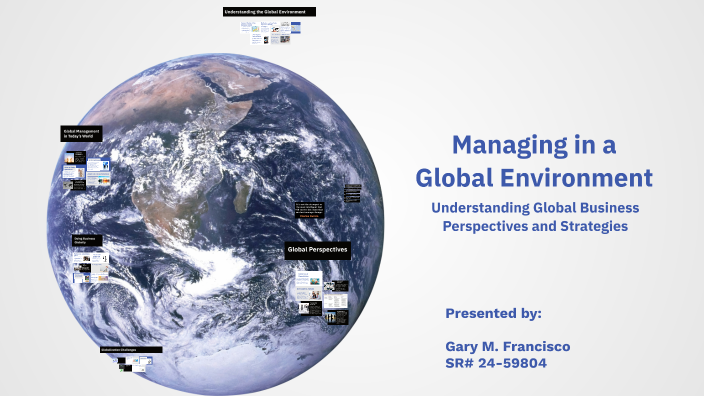The image size is (704, 396).
Task: Click the slide cluster under Doing Business Globally
Action: (x=91, y=268)
